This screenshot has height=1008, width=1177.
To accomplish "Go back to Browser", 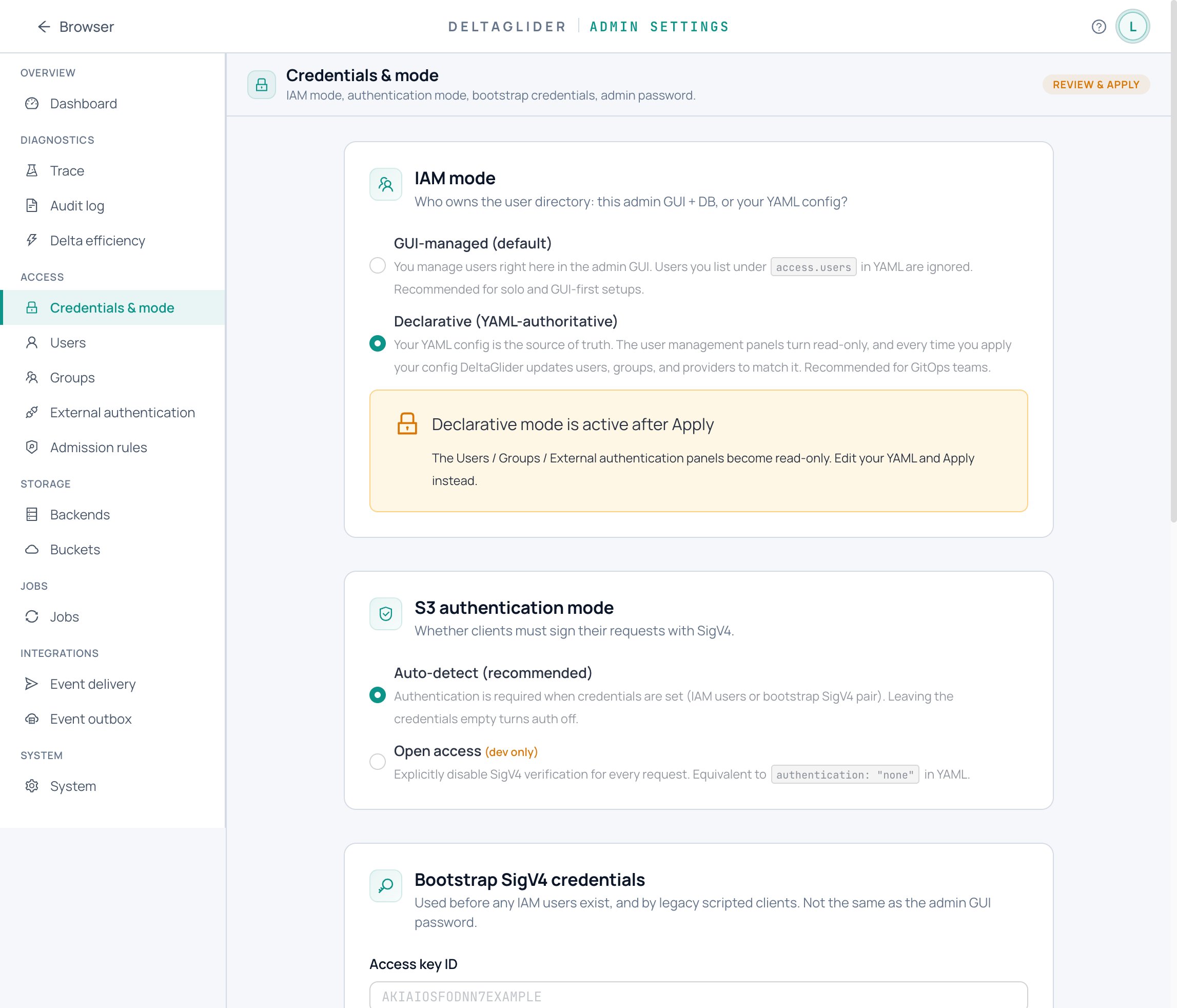I will pos(76,27).
